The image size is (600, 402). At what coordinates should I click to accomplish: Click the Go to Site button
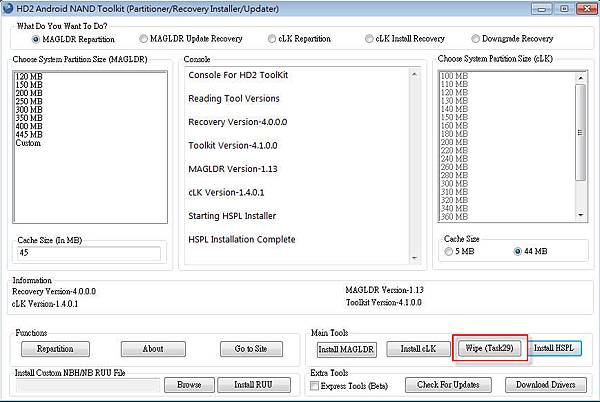coord(251,349)
